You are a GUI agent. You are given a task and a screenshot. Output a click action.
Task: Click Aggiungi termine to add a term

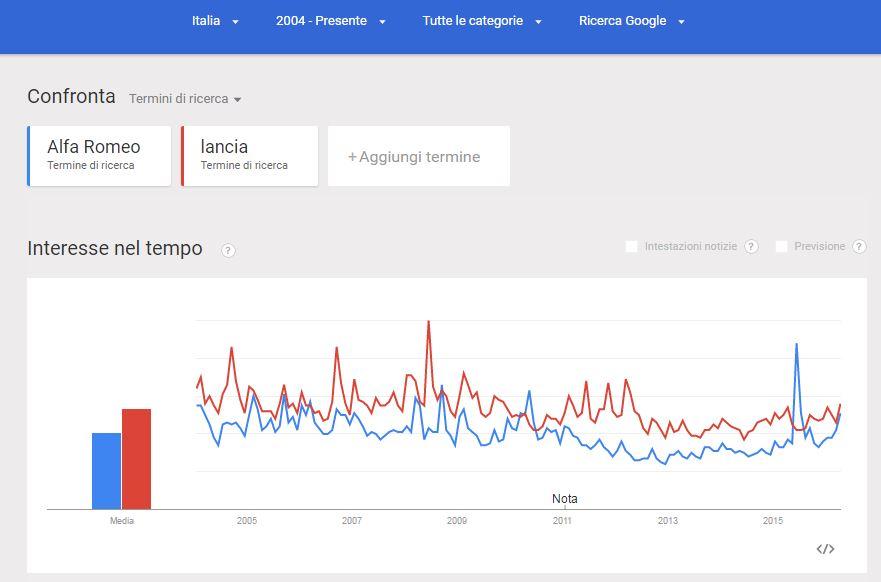point(419,156)
